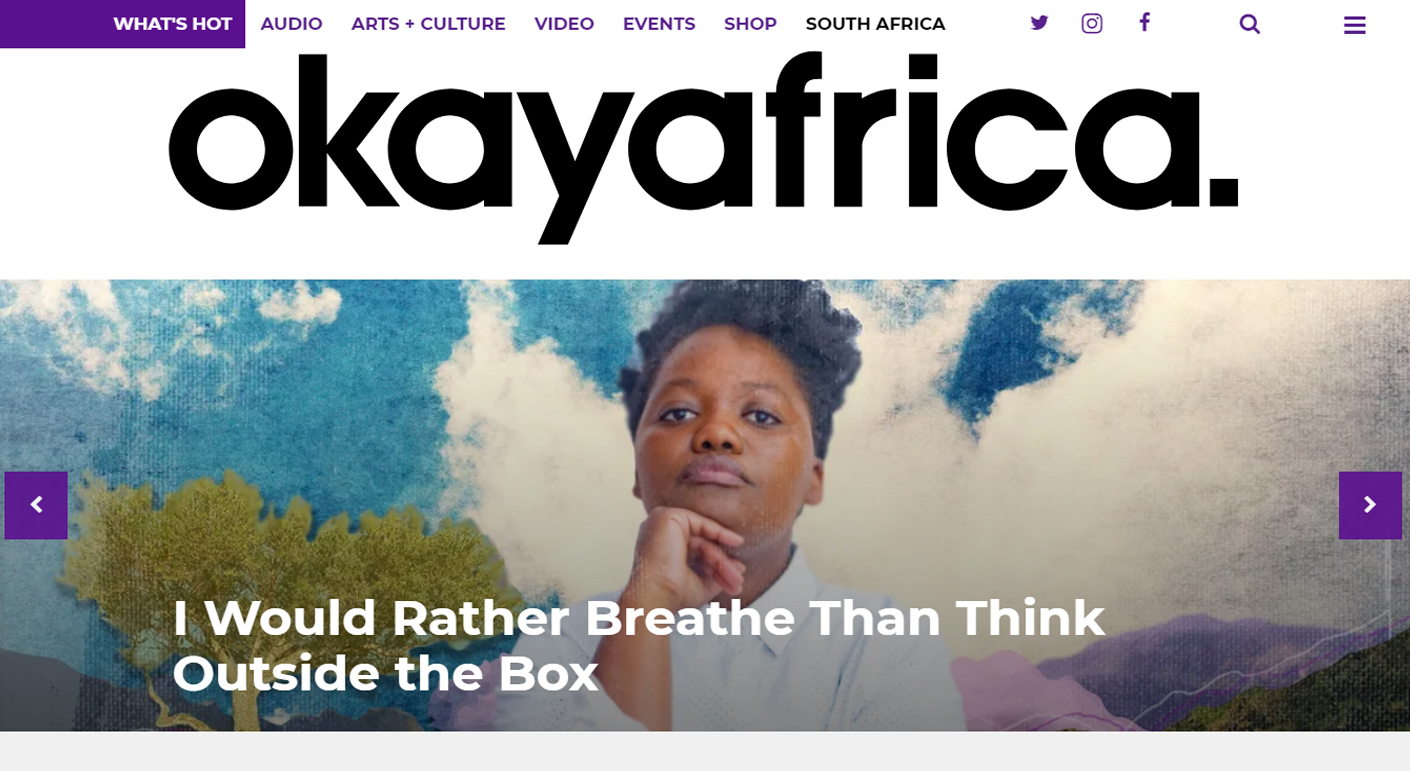Viewport: 1410px width, 771px height.
Task: Advance to next slide arrow
Action: click(1370, 505)
